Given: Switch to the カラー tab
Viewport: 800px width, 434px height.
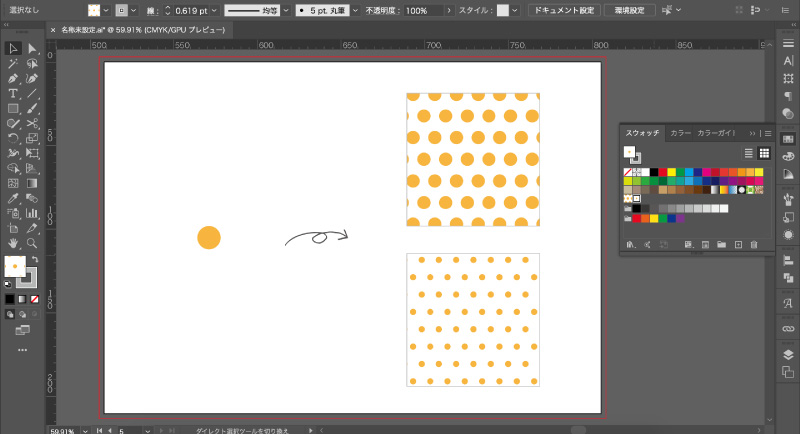Looking at the screenshot, I should pos(680,133).
